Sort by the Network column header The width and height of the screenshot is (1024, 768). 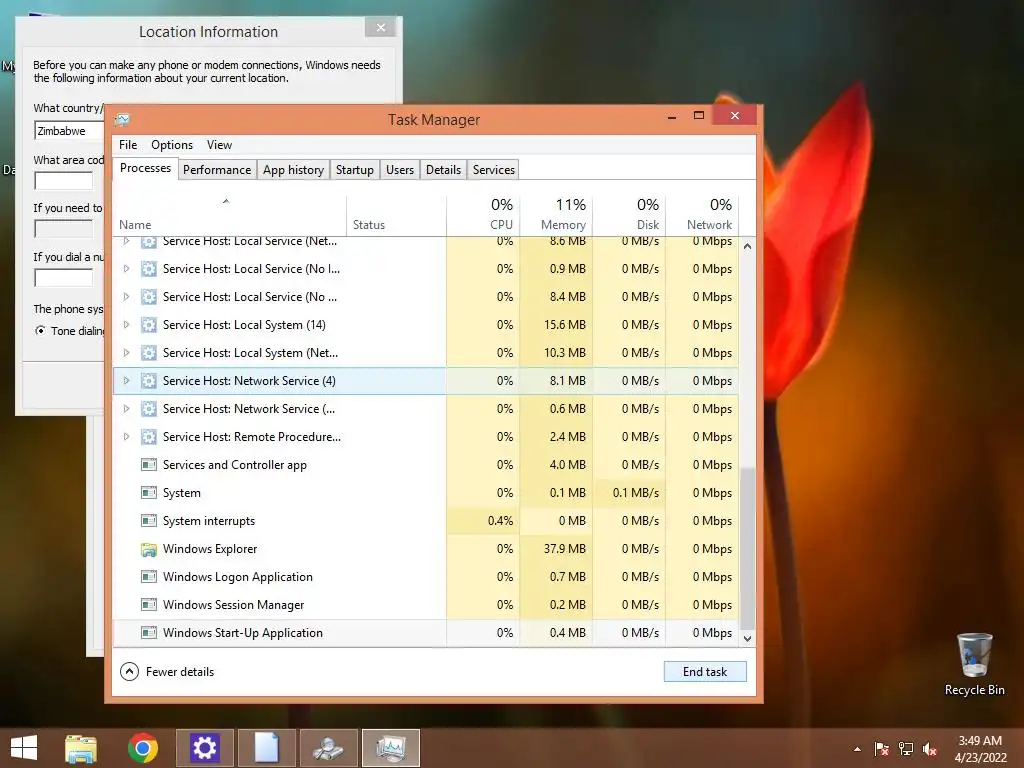tap(703, 216)
